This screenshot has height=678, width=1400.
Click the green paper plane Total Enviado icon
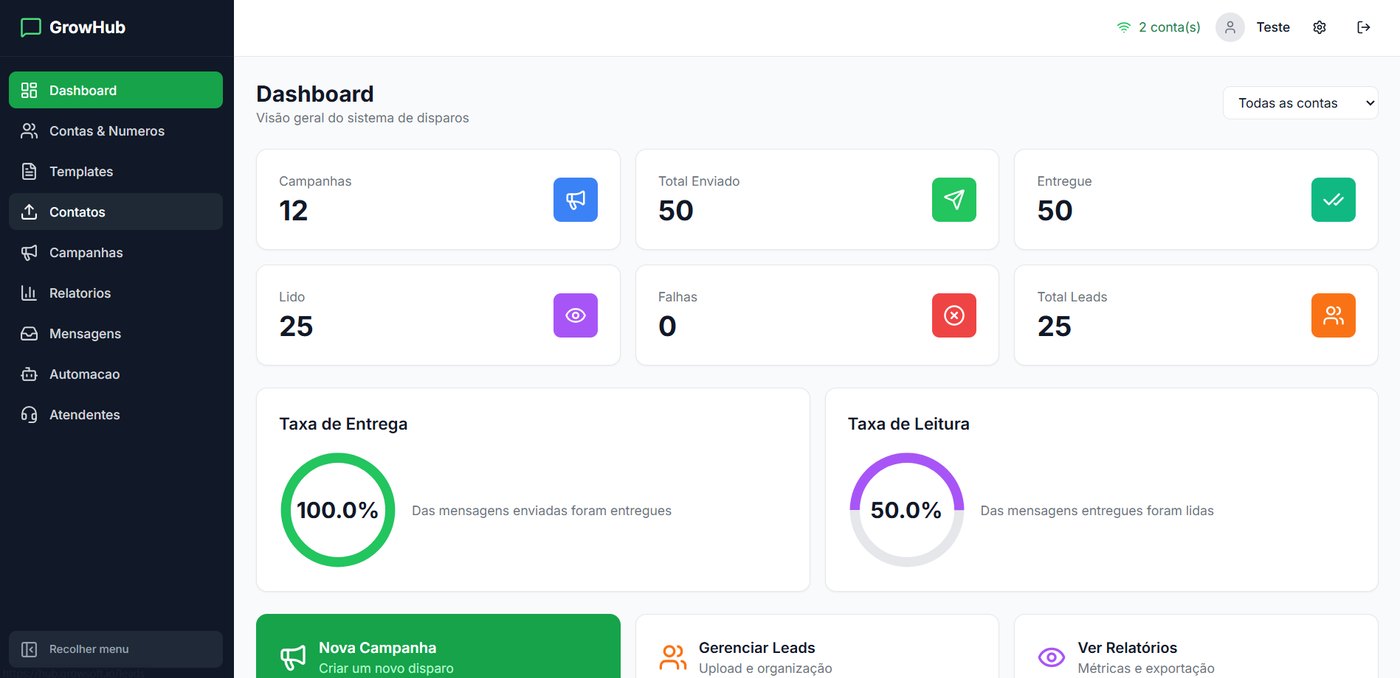[954, 200]
